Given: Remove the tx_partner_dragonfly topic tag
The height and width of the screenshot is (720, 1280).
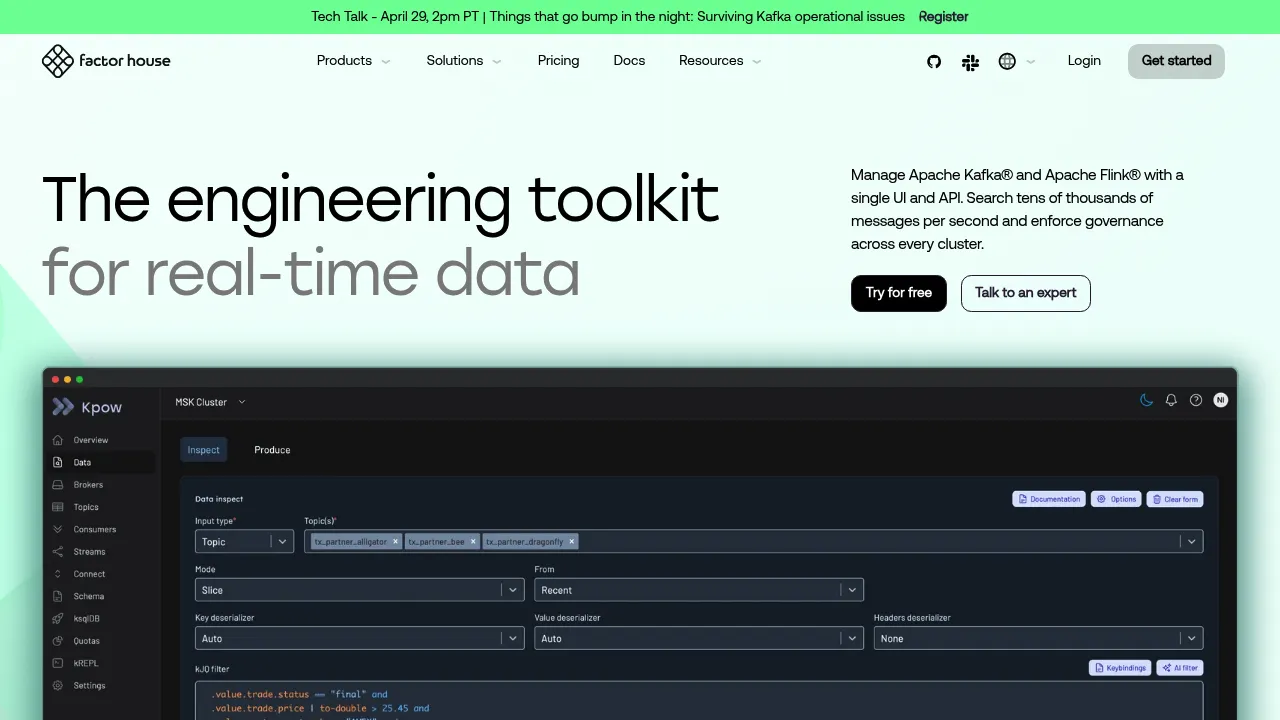Looking at the screenshot, I should [572, 541].
